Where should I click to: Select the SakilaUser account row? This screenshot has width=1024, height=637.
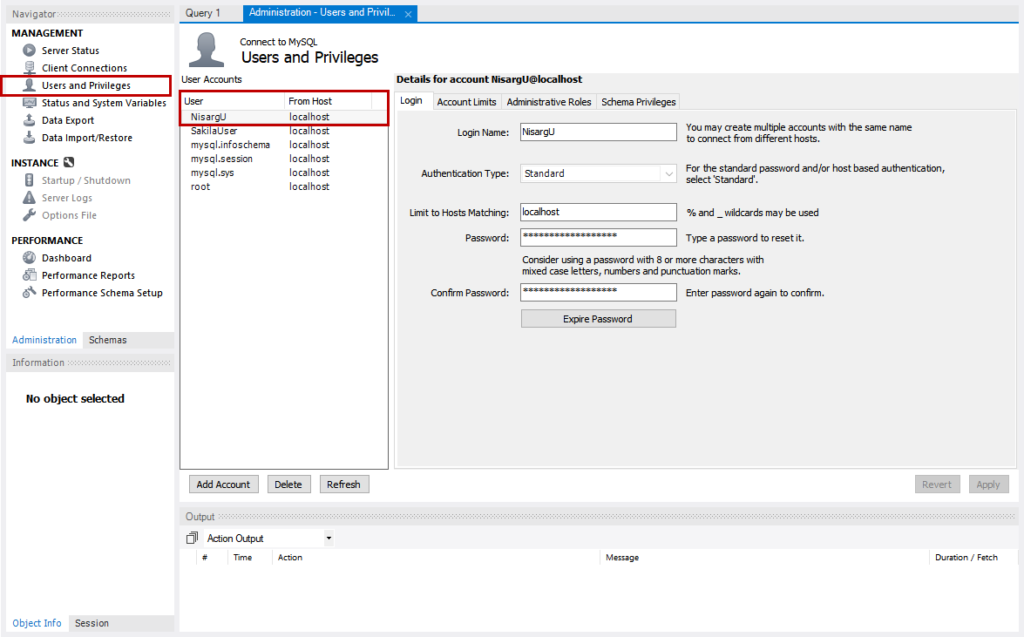[284, 131]
